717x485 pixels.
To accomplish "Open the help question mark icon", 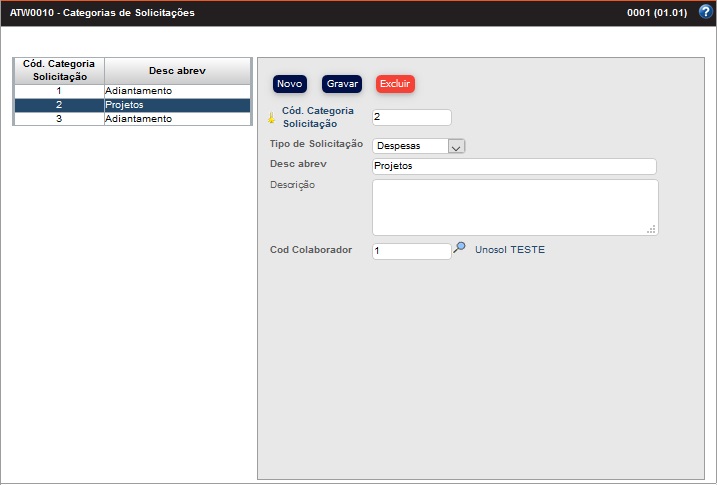I will click(x=705, y=12).
